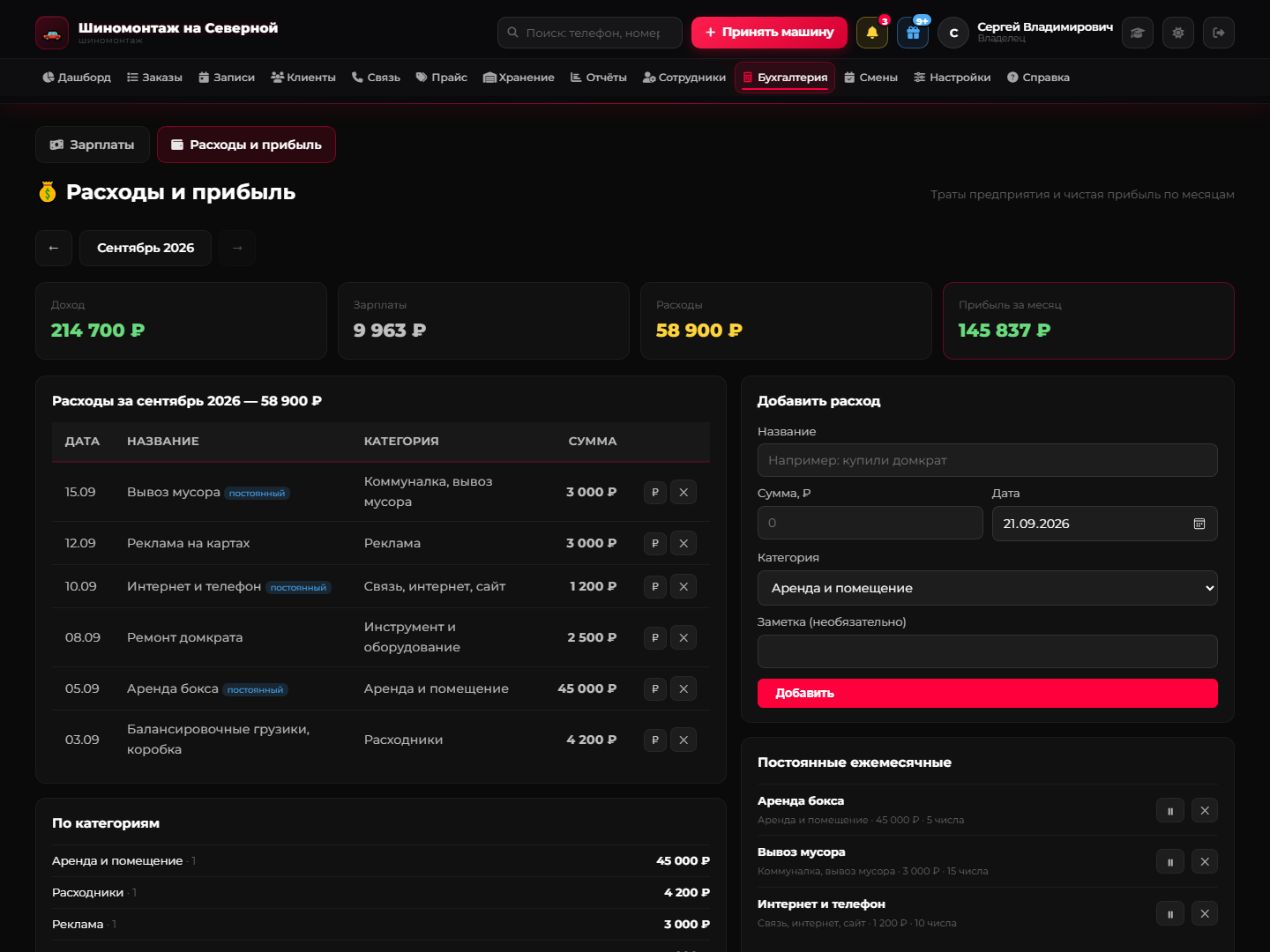Open the Настройки menu item
Viewport: 1270px width, 952px height.
(952, 78)
